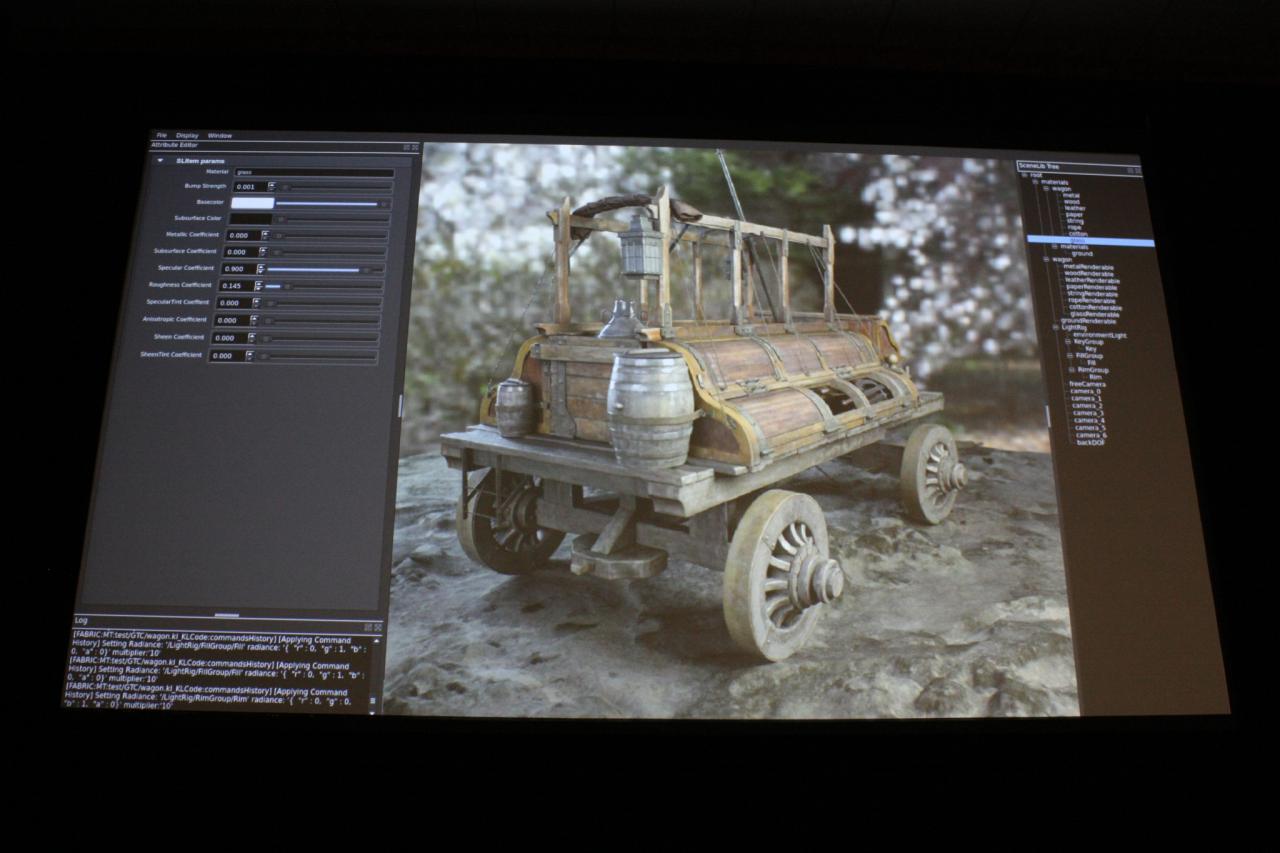This screenshot has height=853, width=1280.
Task: Click the SpecularTint Coefficient value field
Action: coord(234,303)
